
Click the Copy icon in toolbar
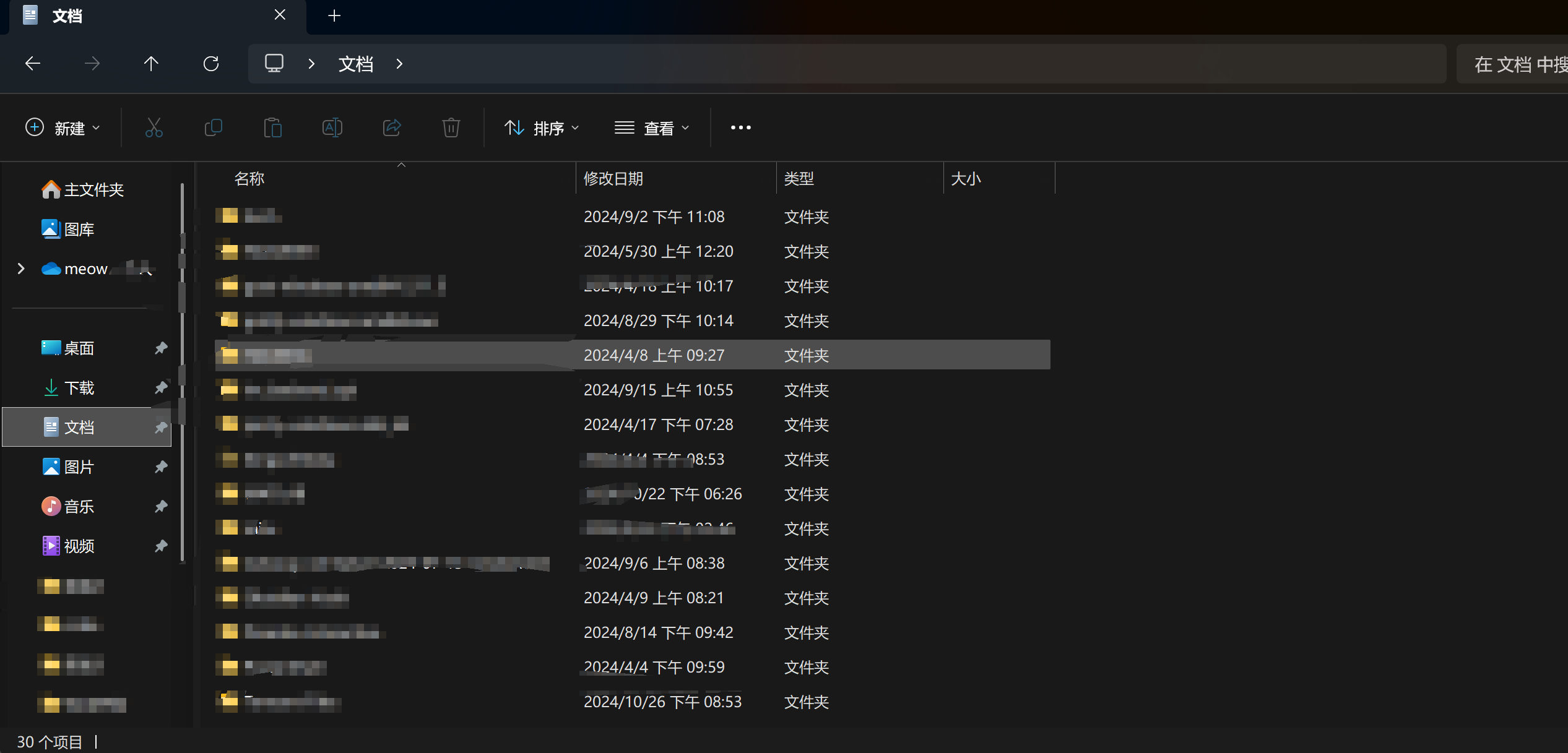click(213, 127)
